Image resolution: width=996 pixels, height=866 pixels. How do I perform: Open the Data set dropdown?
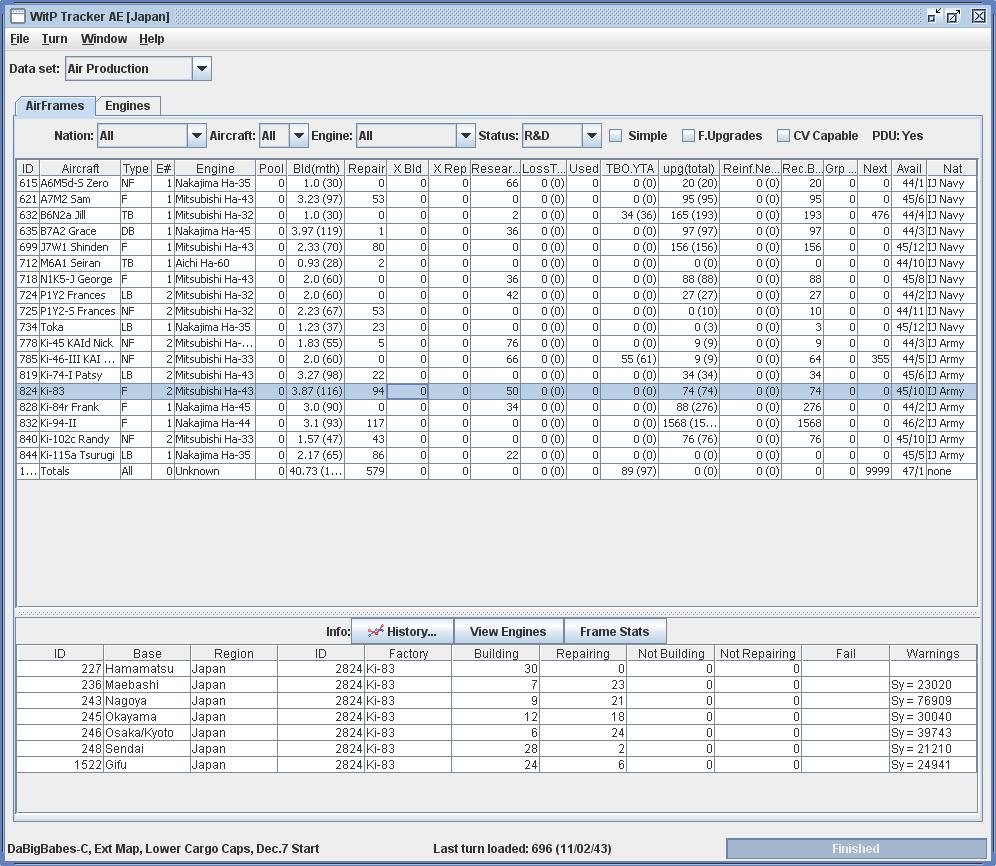click(x=201, y=69)
